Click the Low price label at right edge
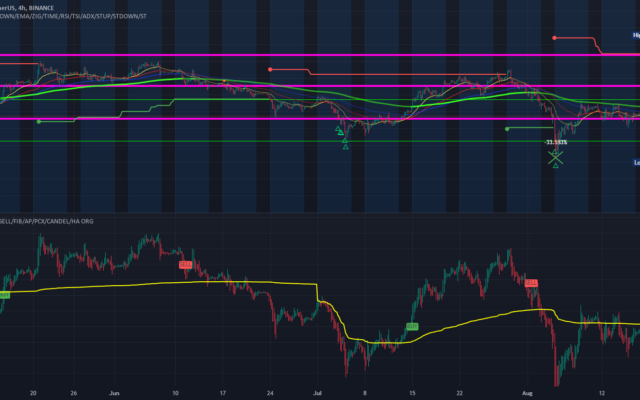 636,162
